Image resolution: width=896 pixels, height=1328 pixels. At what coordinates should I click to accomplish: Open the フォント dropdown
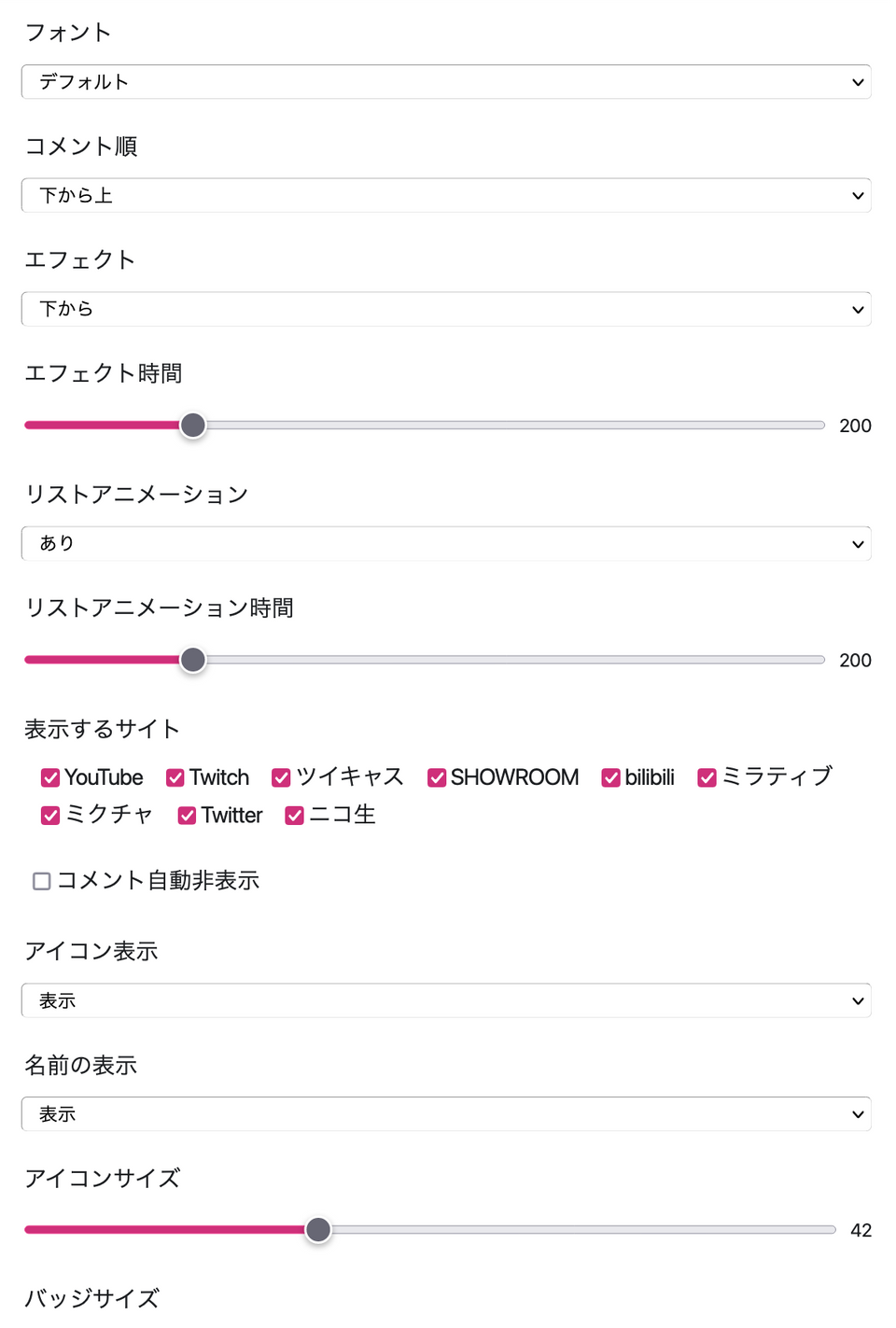point(445,82)
